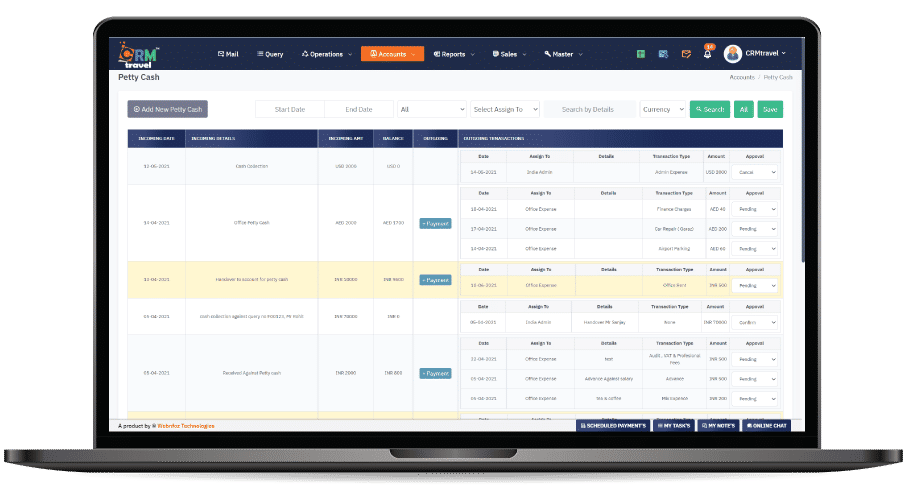Open My Note's bottom tab
Screen dimensions: 912x488
click(x=718, y=426)
